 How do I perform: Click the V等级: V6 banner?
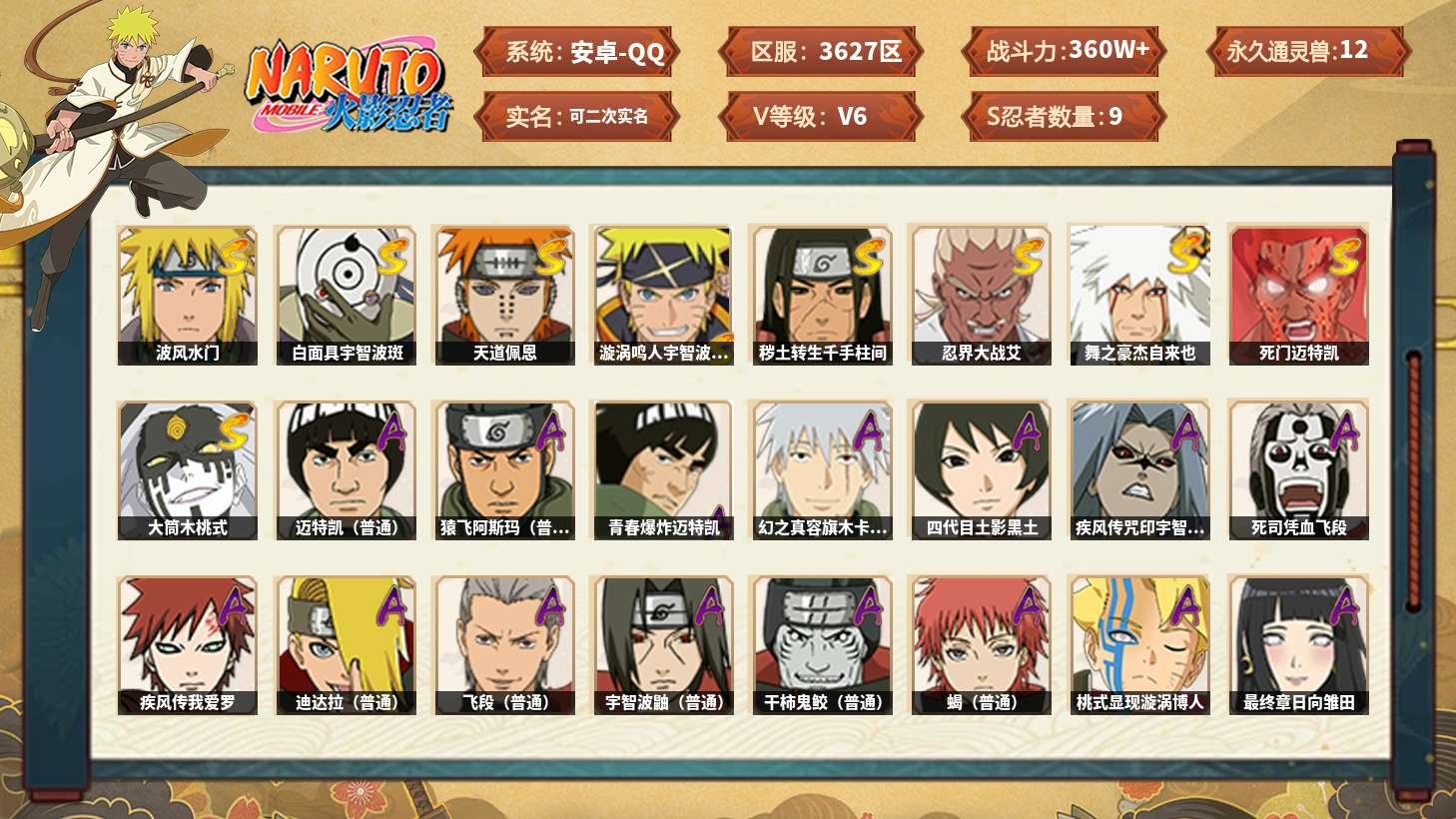820,117
